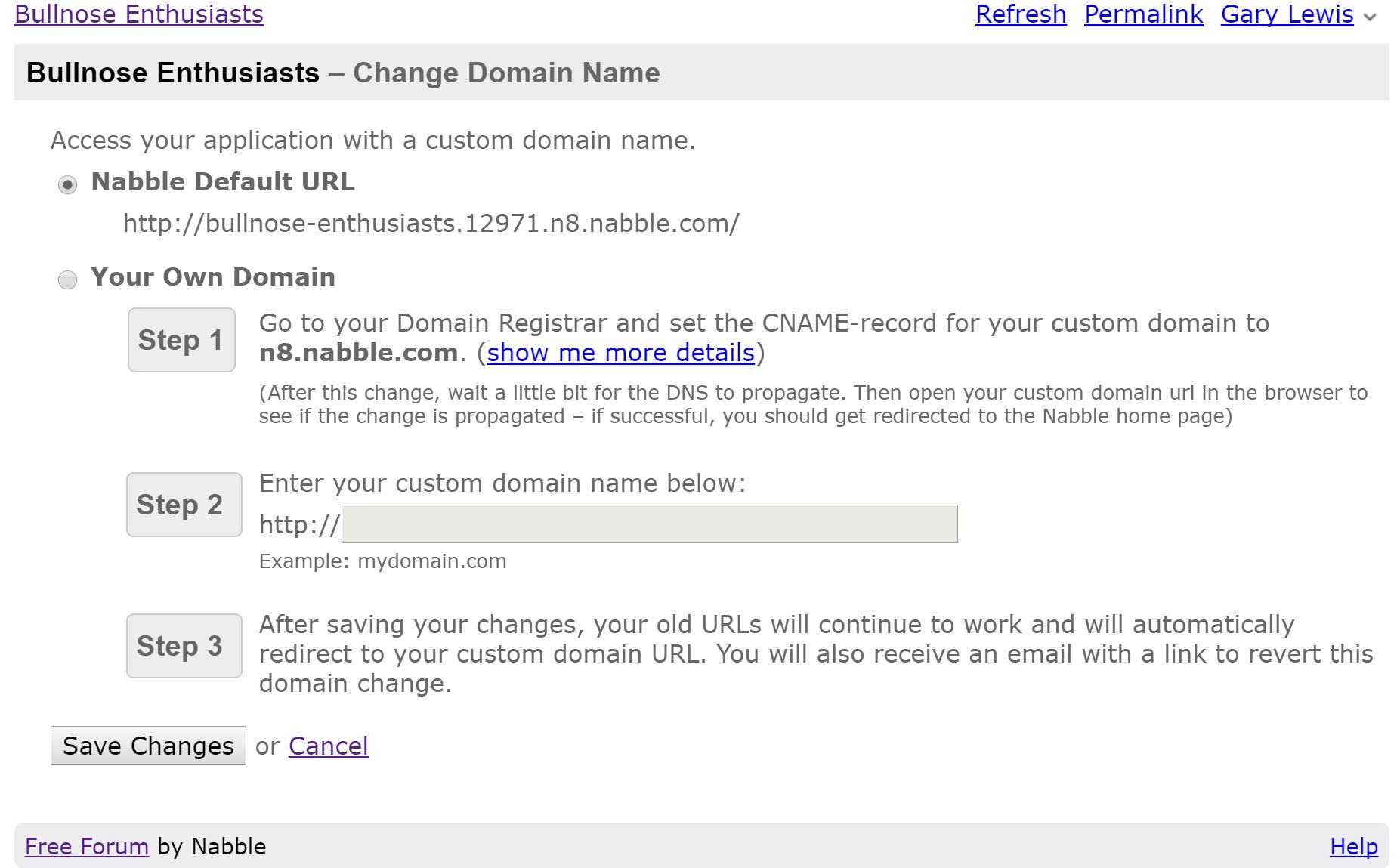Open the Free Forum footer link
1397x868 pixels.
coord(87,847)
